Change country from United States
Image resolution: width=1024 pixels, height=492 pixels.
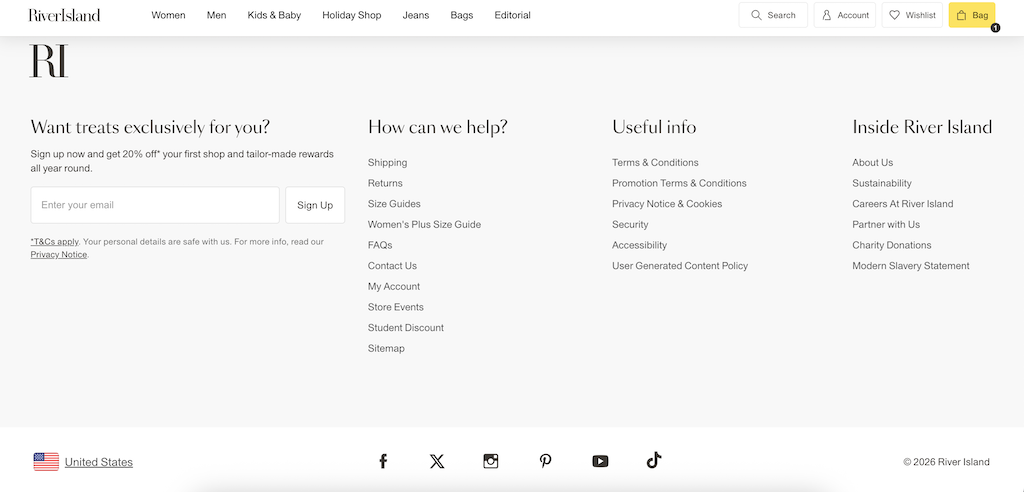(99, 462)
